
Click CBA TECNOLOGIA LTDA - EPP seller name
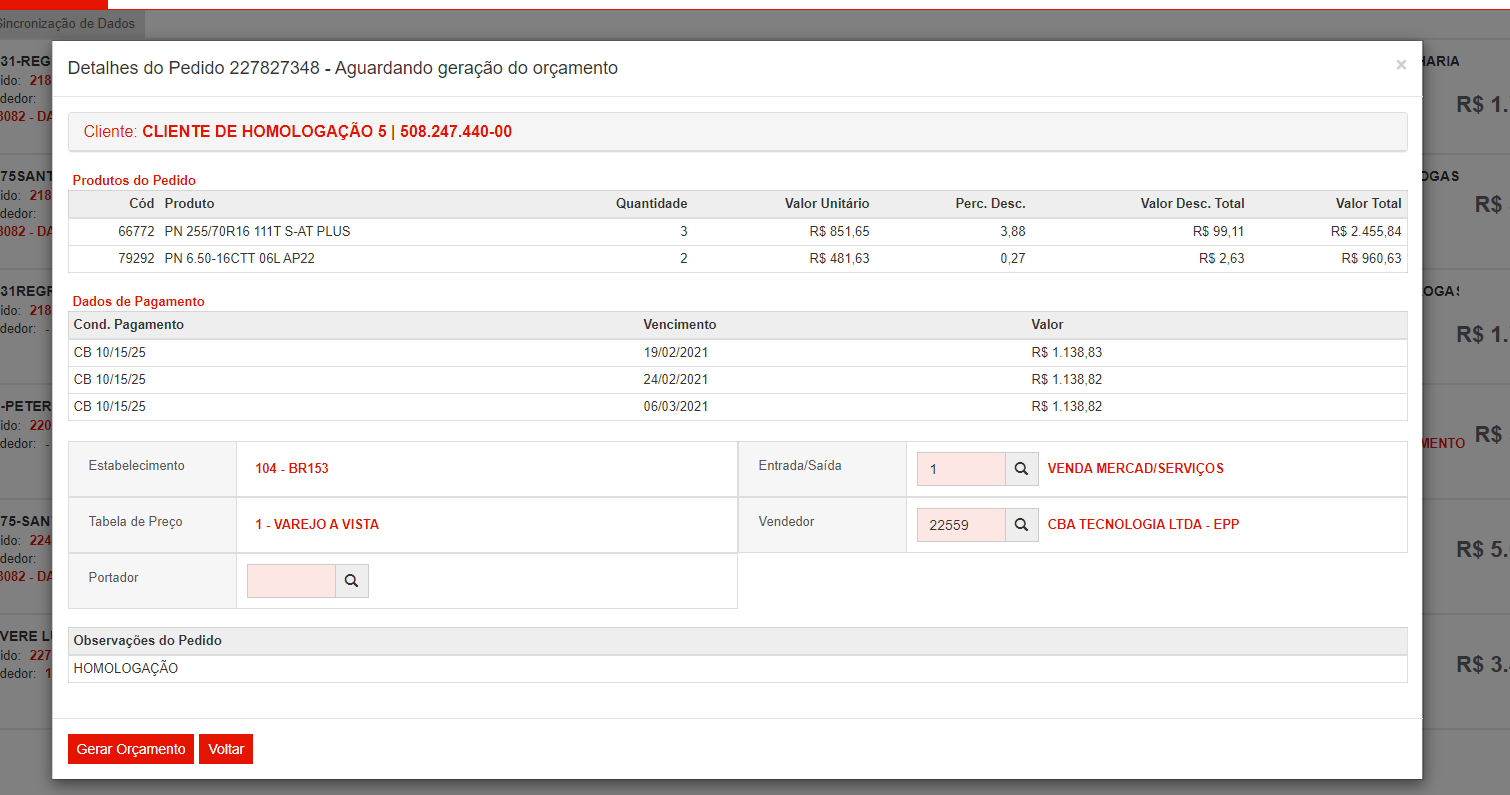1143,525
